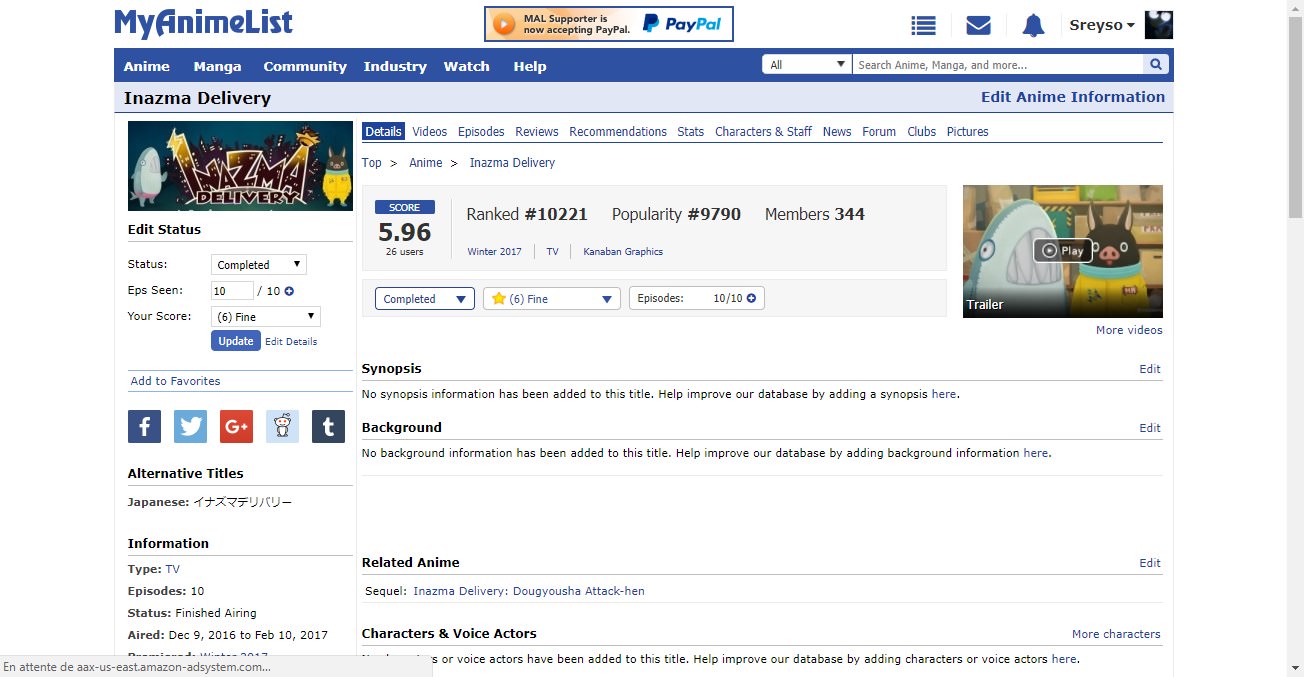This screenshot has height=677, width=1304.
Task: Share on Reddit icon
Action: click(x=282, y=427)
